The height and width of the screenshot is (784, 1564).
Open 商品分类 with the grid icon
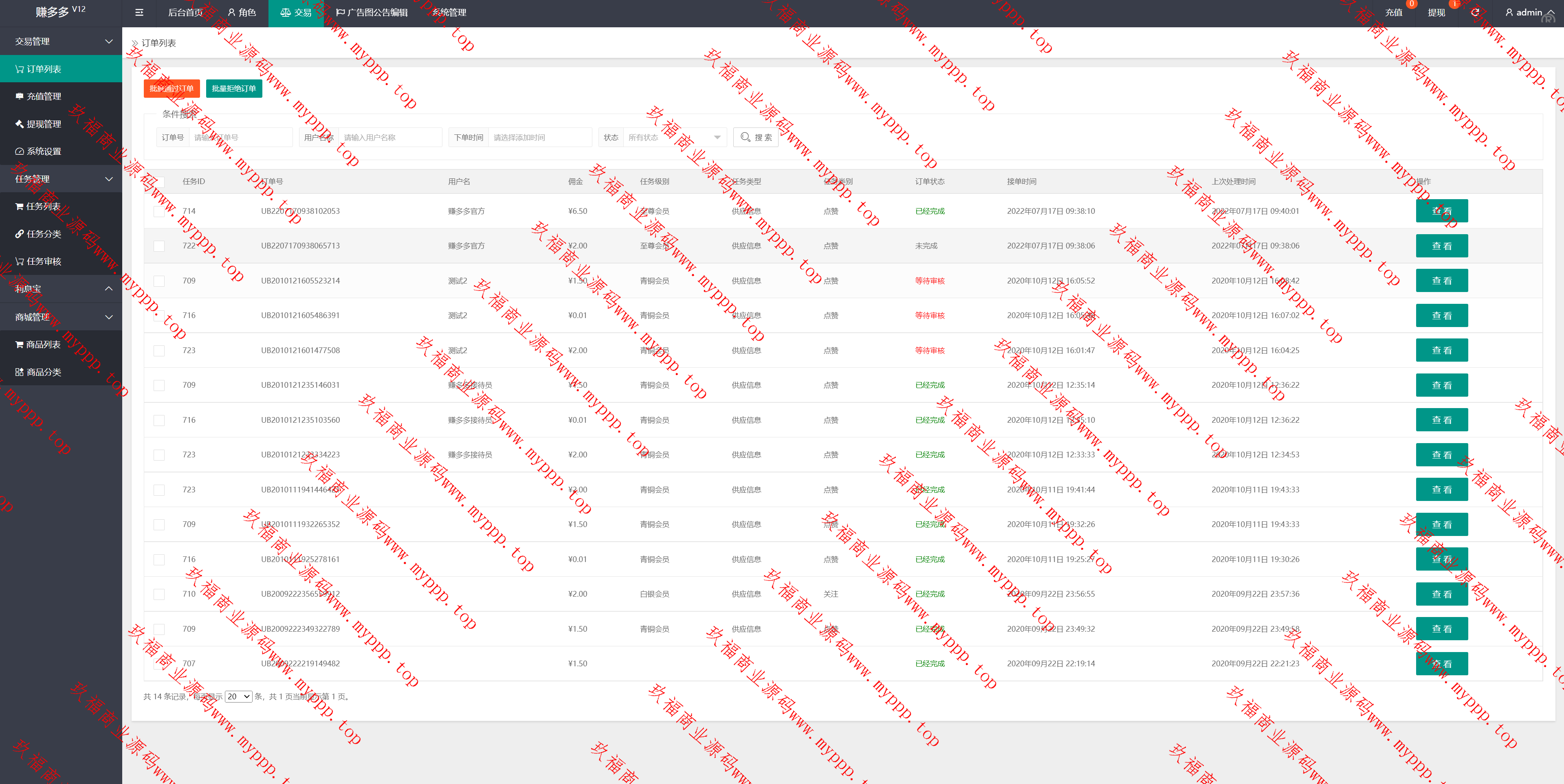point(20,372)
